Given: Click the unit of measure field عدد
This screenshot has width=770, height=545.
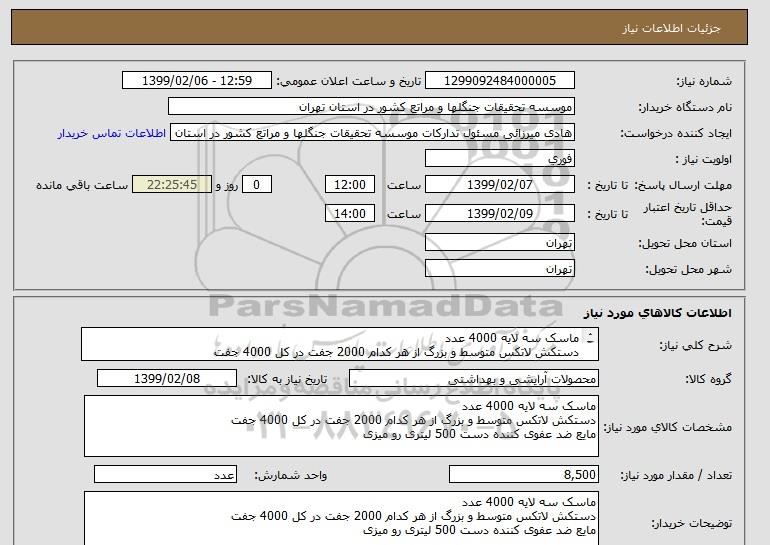Looking at the screenshot, I should pos(165,475).
